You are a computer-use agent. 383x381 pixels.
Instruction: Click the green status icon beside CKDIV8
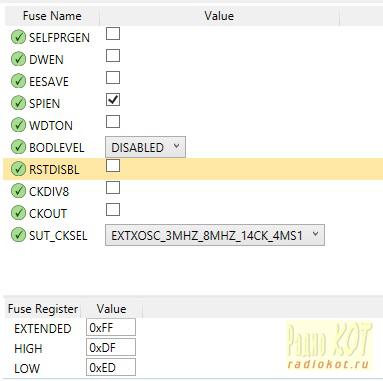[18, 191]
